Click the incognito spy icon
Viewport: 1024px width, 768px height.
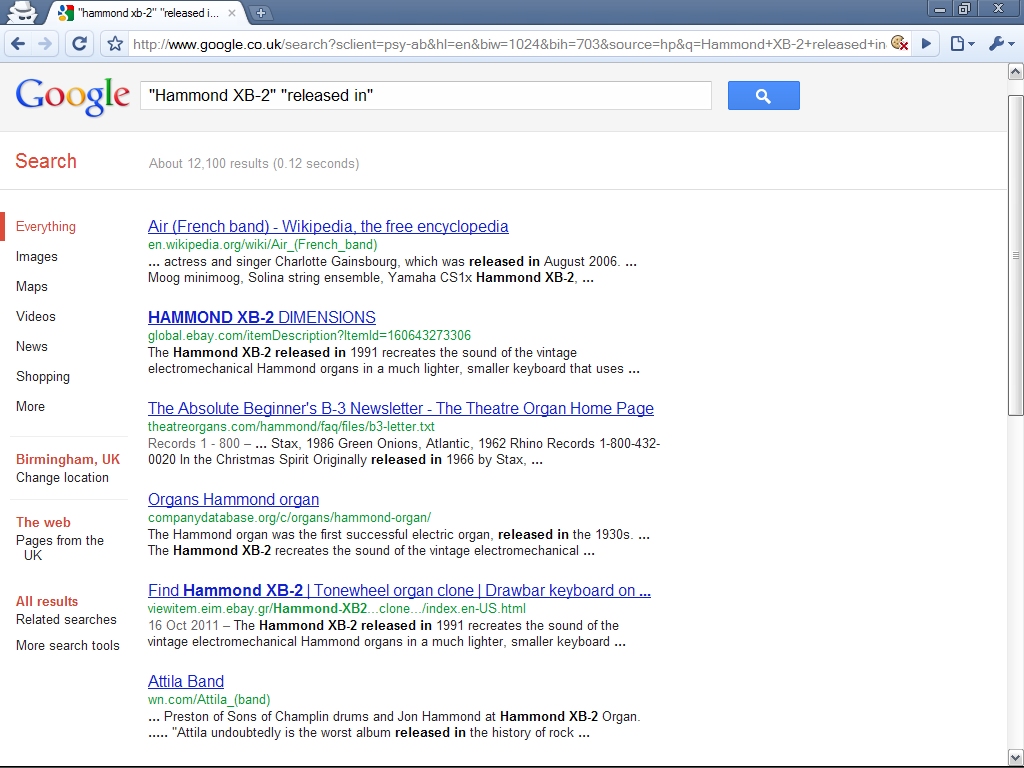21,12
